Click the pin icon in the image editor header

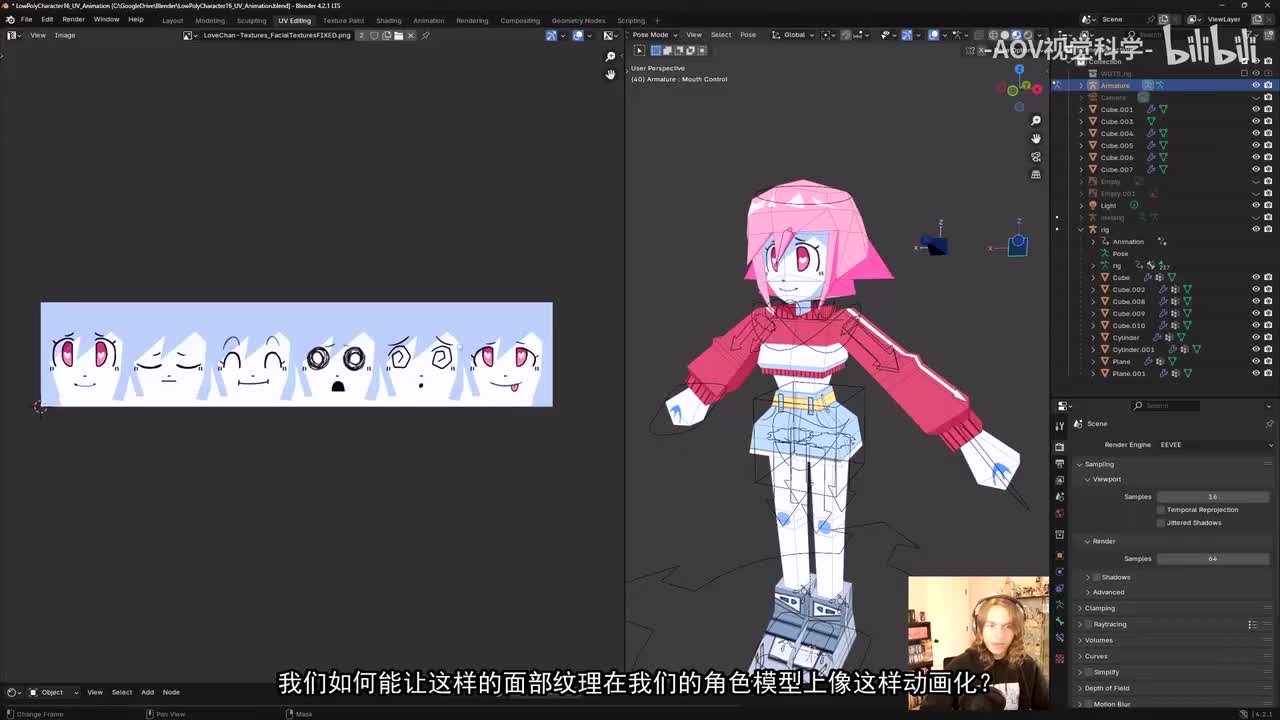point(425,35)
